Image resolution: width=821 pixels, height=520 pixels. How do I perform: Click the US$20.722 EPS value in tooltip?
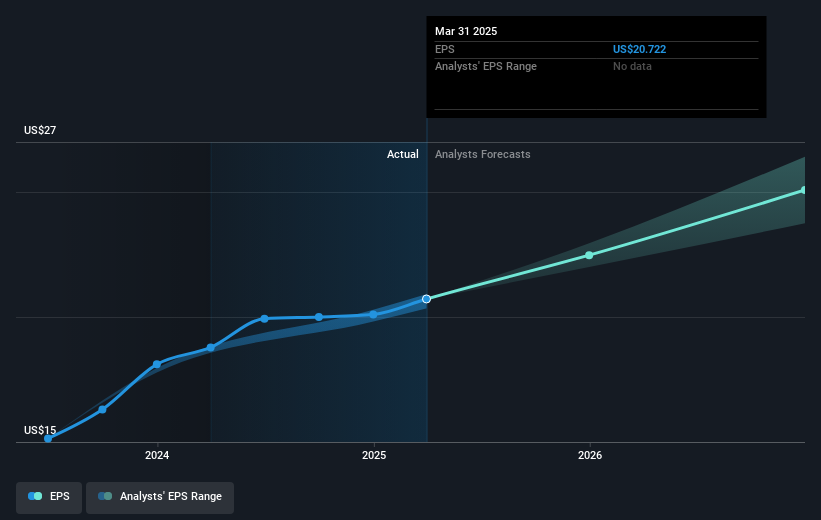639,49
